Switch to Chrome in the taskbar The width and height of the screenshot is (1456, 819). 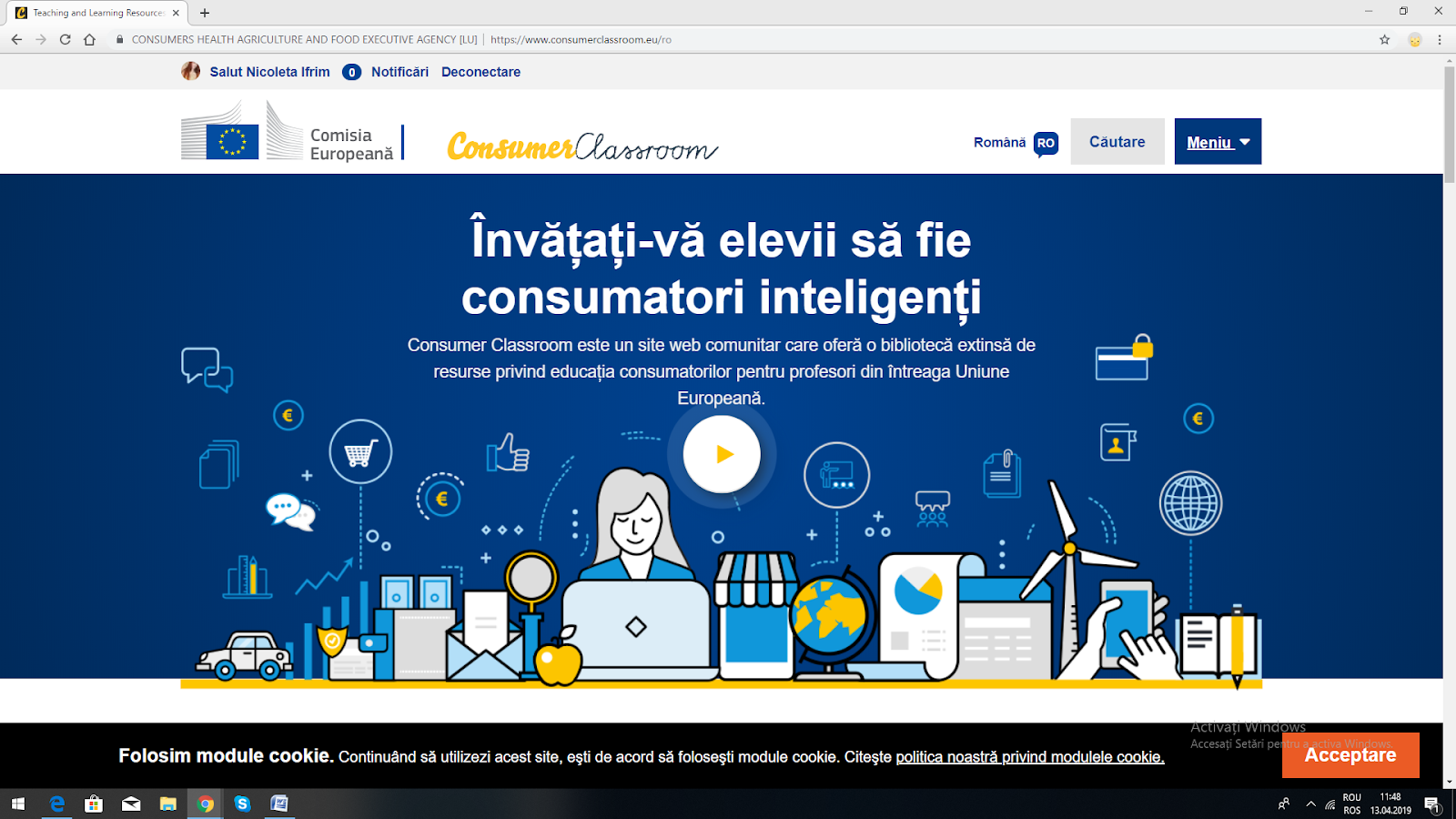click(x=206, y=804)
